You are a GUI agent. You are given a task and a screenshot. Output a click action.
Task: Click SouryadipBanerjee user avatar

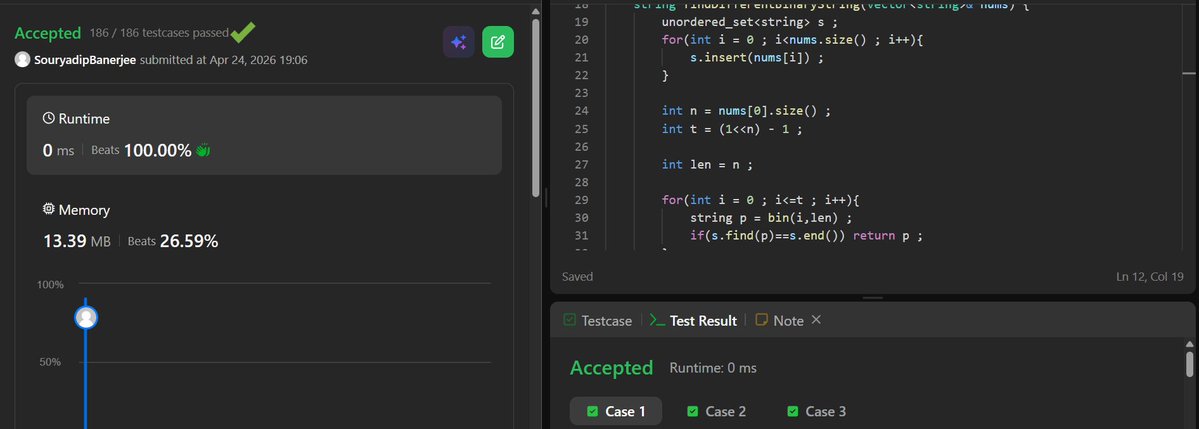22,60
